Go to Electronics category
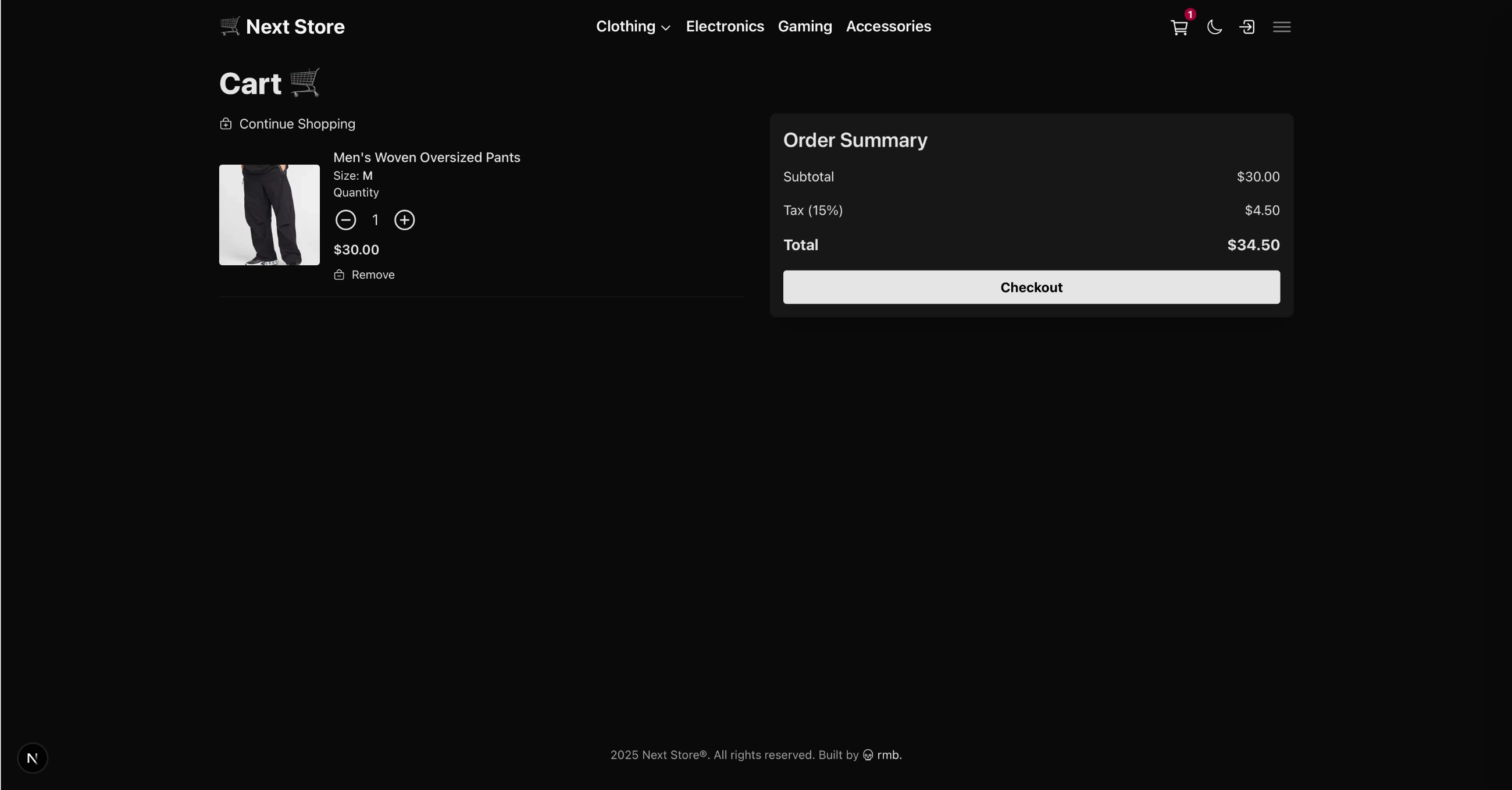 click(x=725, y=26)
